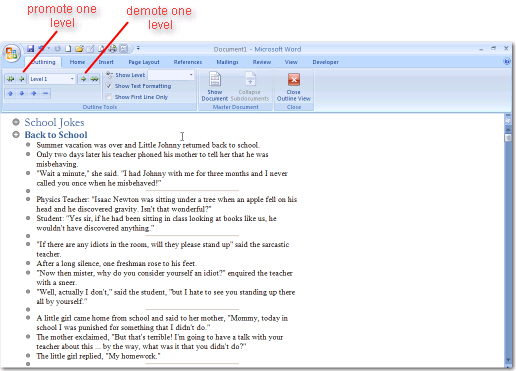This screenshot has height=371, width=516.
Task: Switch to the Home tab
Action: (77, 62)
